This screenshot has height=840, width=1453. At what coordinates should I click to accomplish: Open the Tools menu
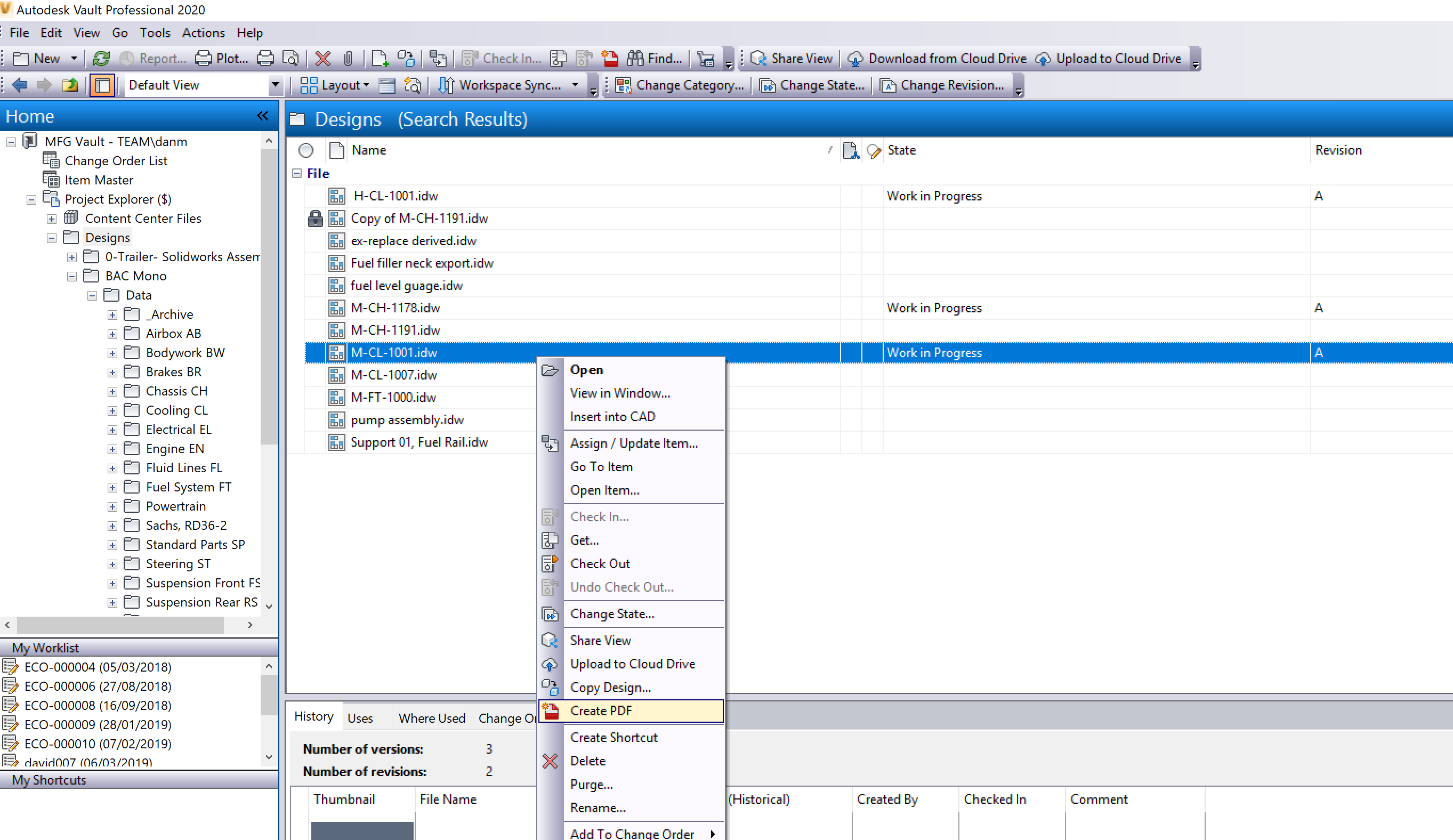coord(155,33)
